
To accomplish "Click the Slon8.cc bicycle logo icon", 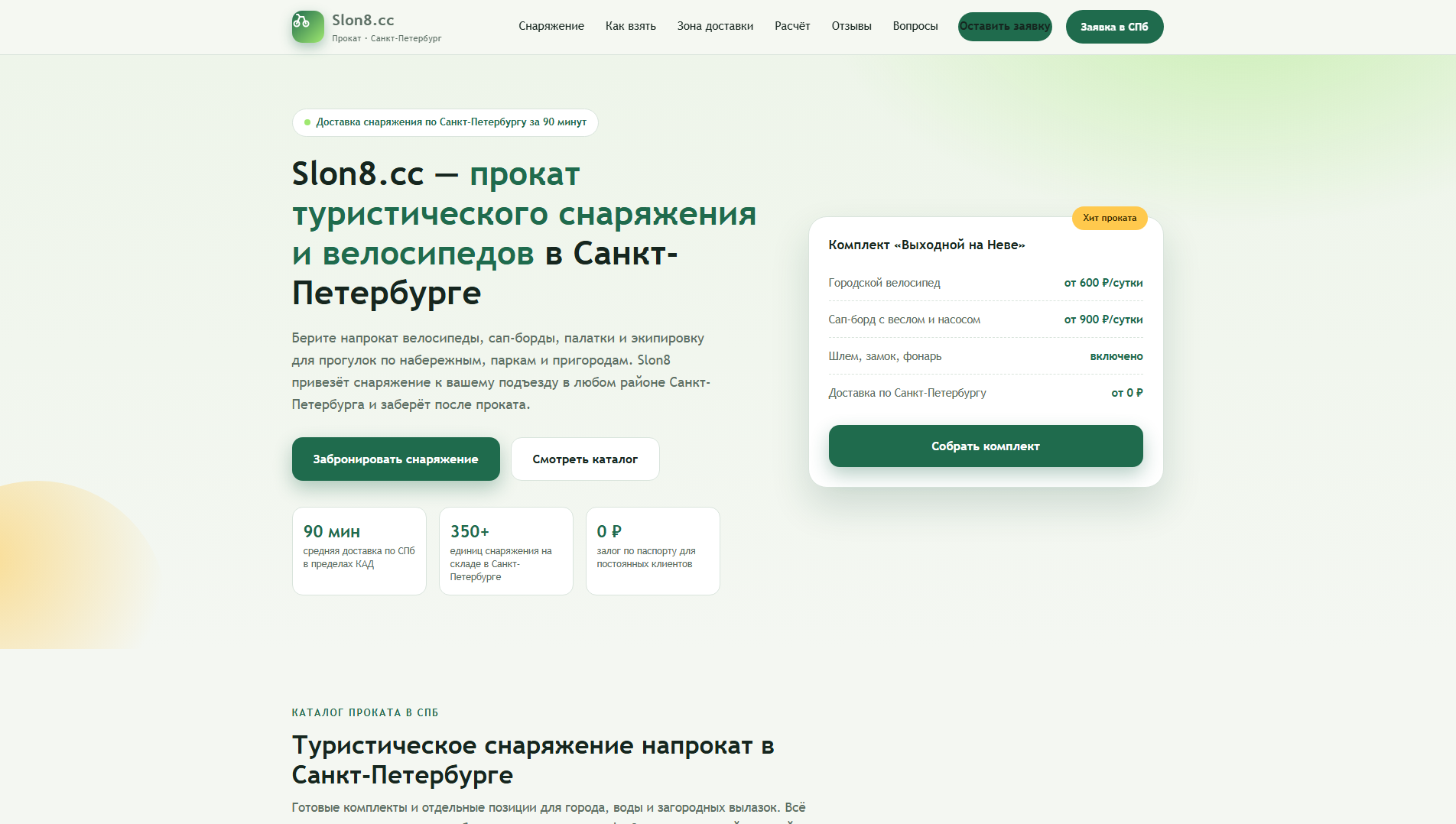I will tap(307, 27).
